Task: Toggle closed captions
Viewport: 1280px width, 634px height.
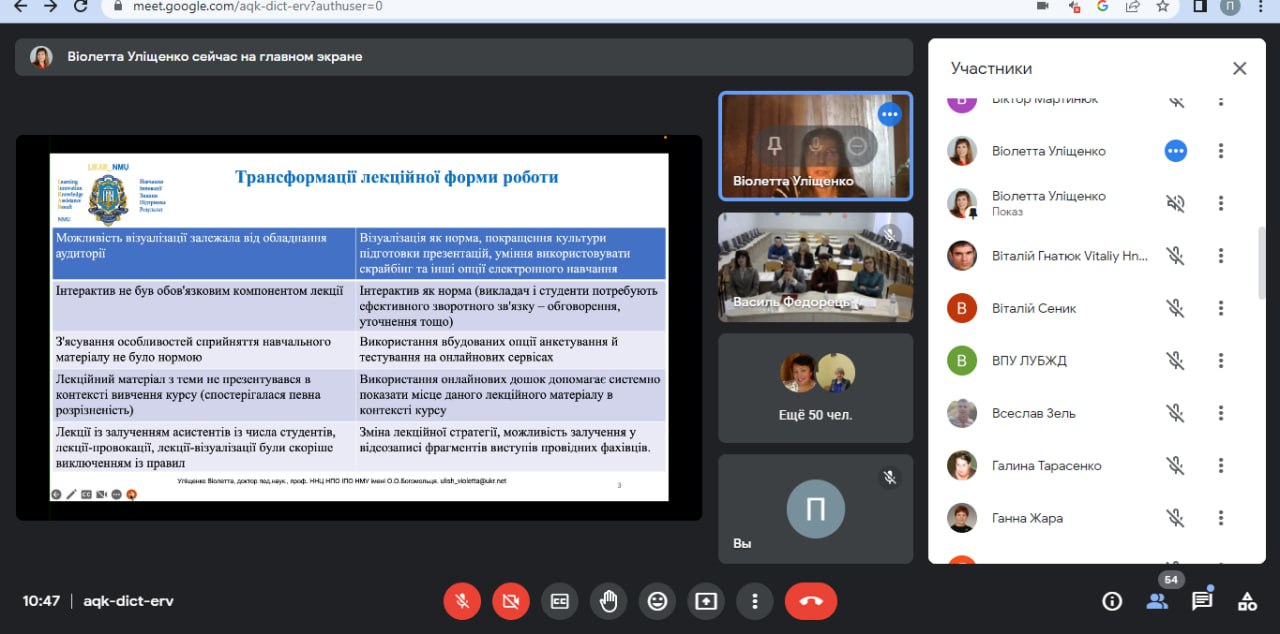Action: click(560, 601)
